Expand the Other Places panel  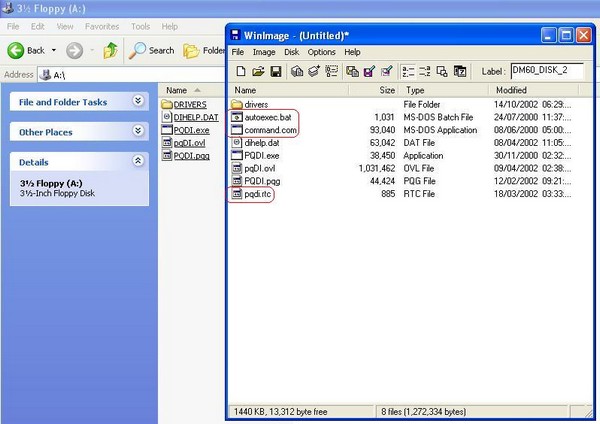tap(138, 131)
